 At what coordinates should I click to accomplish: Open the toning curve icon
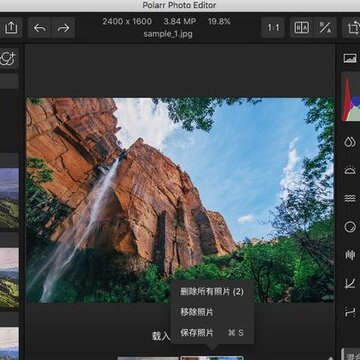(x=350, y=312)
